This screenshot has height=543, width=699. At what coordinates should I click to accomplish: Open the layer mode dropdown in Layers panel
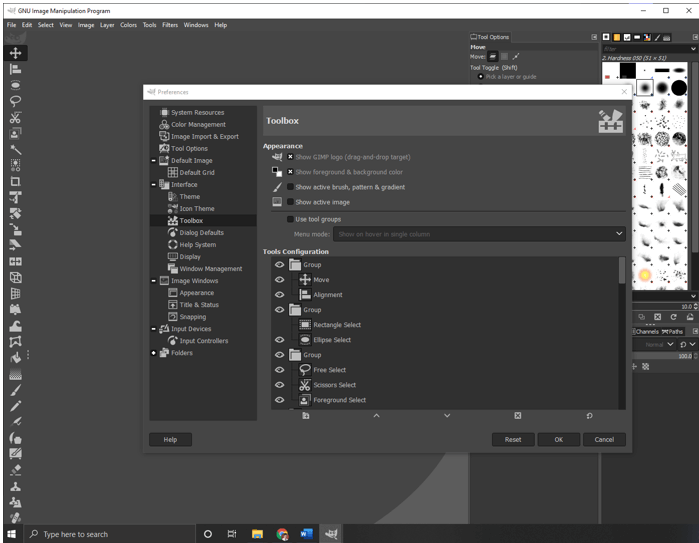(x=654, y=344)
